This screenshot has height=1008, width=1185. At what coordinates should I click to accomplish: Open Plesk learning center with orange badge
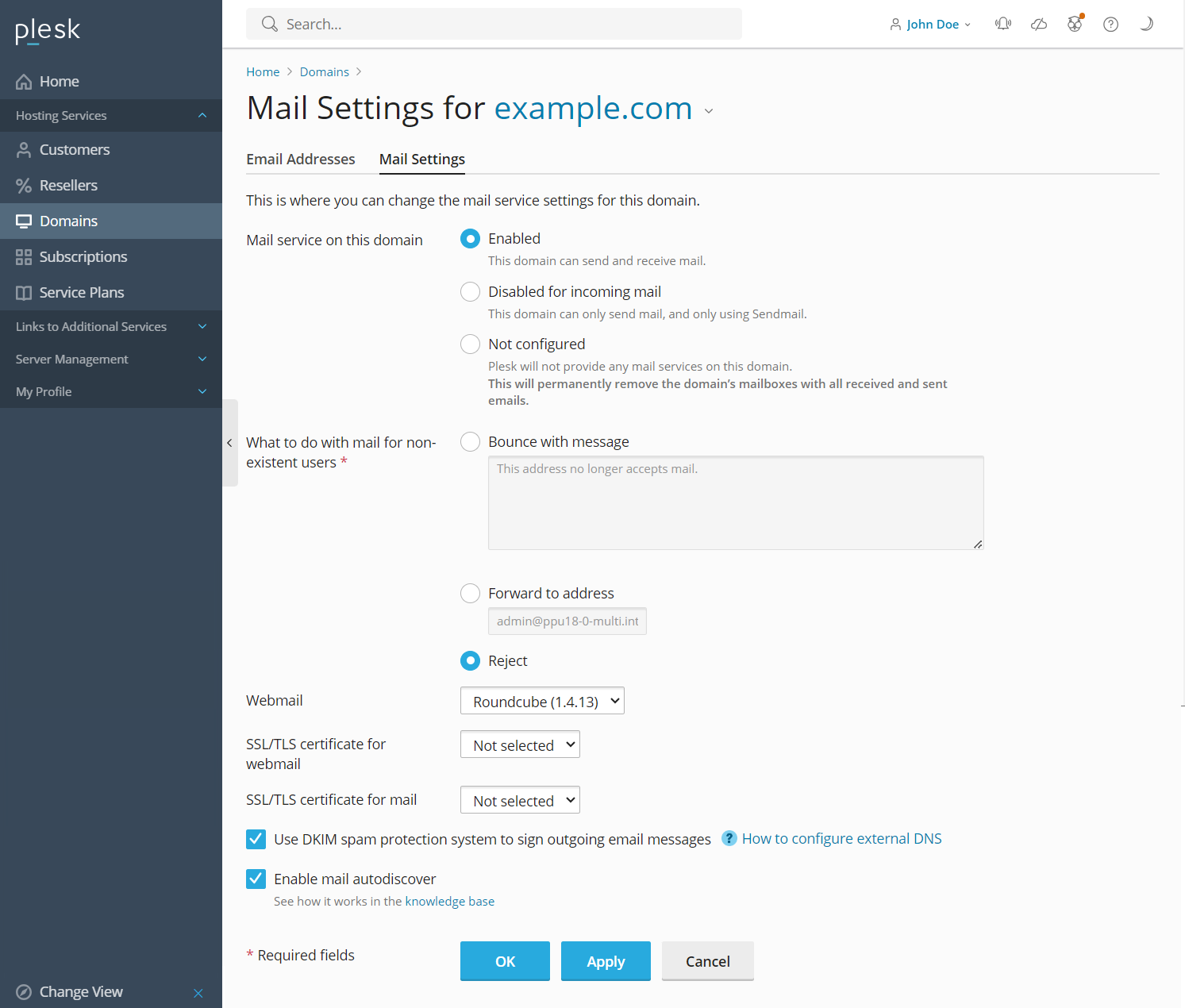click(1074, 24)
